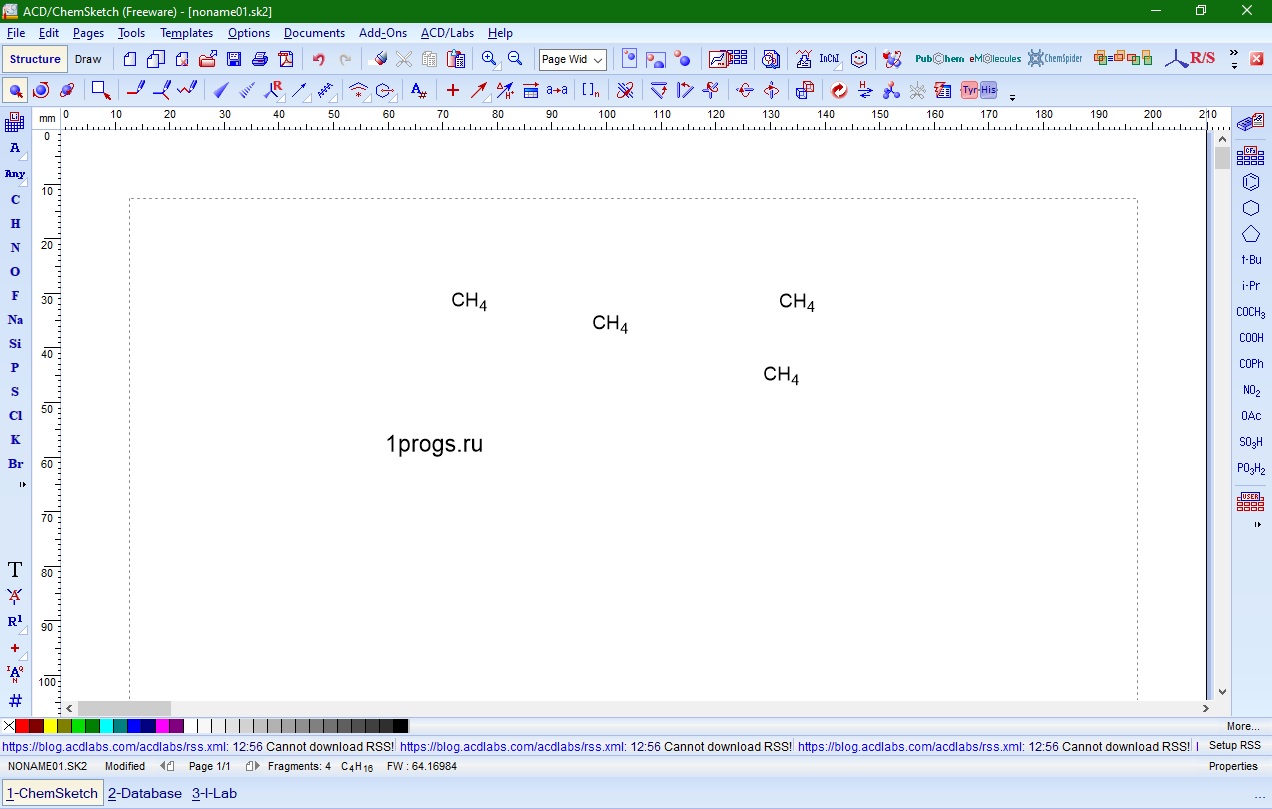
Task: Select the Oxygen atom button
Action: pos(15,272)
